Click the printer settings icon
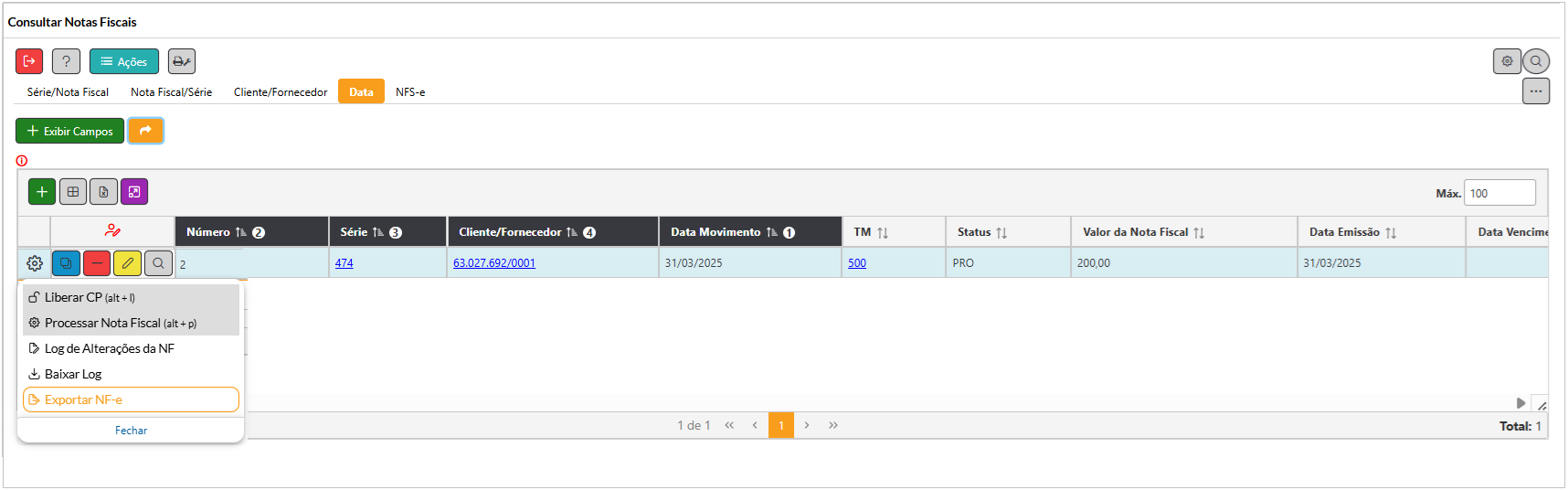The height and width of the screenshot is (490, 1568). click(181, 61)
